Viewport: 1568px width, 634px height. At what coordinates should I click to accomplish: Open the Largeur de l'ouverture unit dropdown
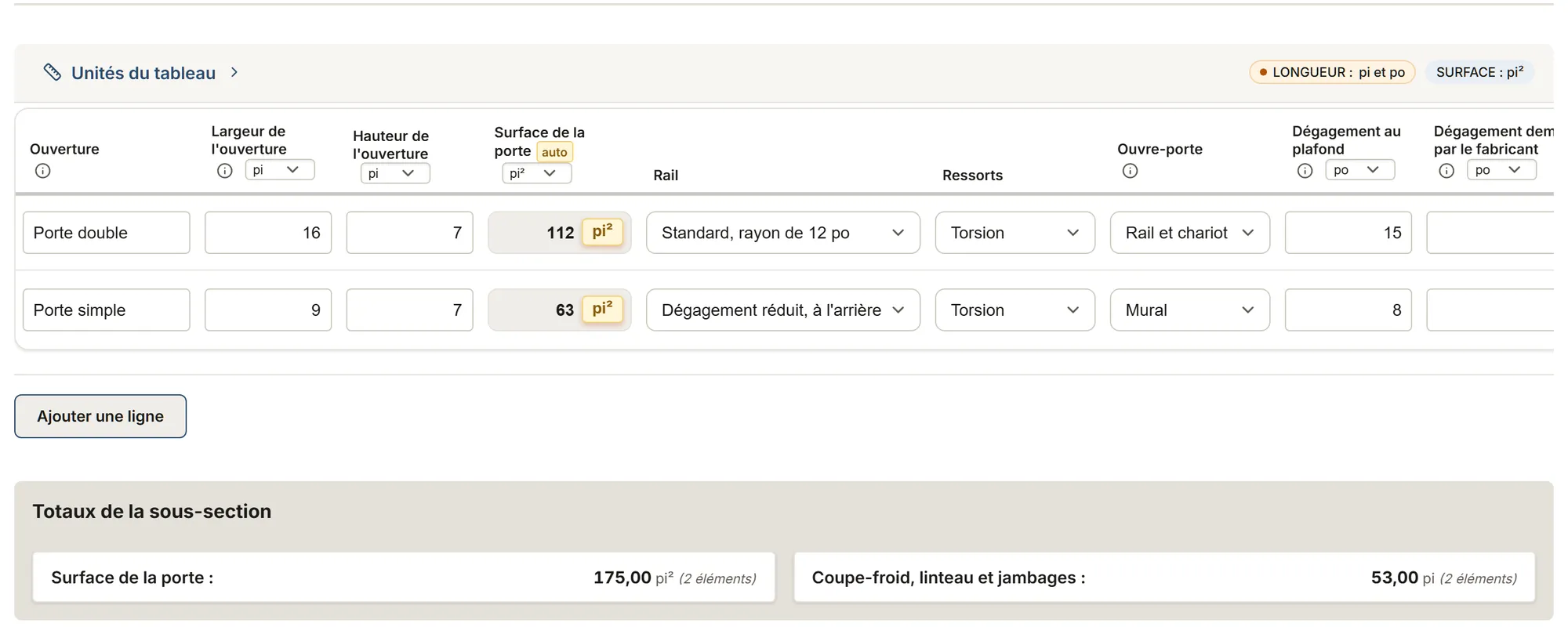pyautogui.click(x=280, y=170)
